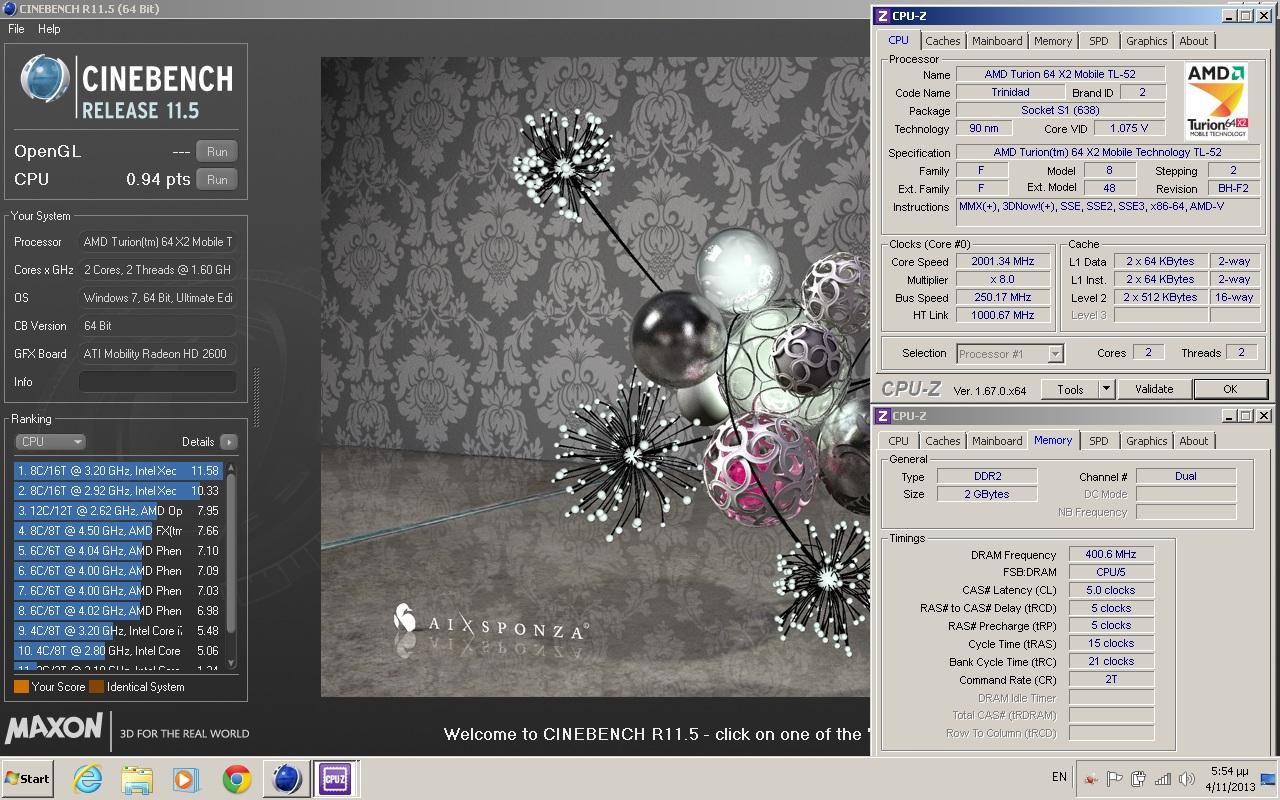
Task: Click the upper CPU-Z title bar icon
Action: [881, 15]
